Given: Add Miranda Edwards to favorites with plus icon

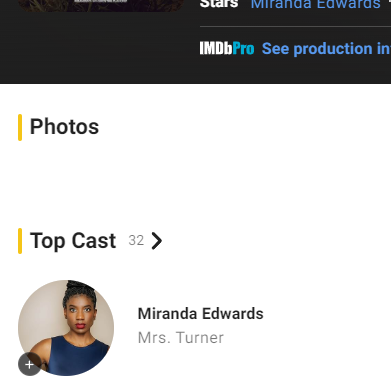Looking at the screenshot, I should [29, 364].
